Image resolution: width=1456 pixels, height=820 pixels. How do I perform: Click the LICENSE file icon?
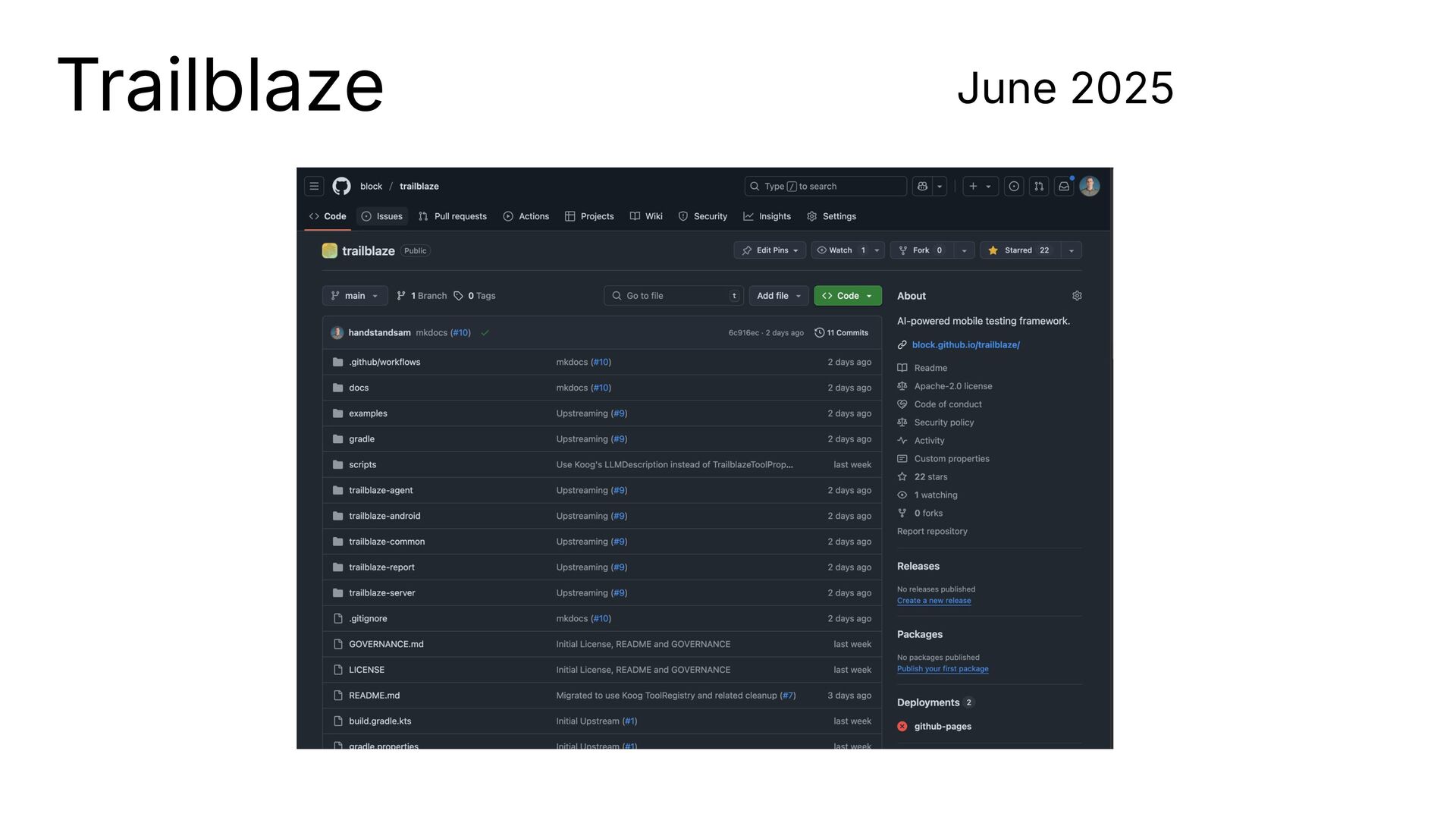(x=338, y=670)
